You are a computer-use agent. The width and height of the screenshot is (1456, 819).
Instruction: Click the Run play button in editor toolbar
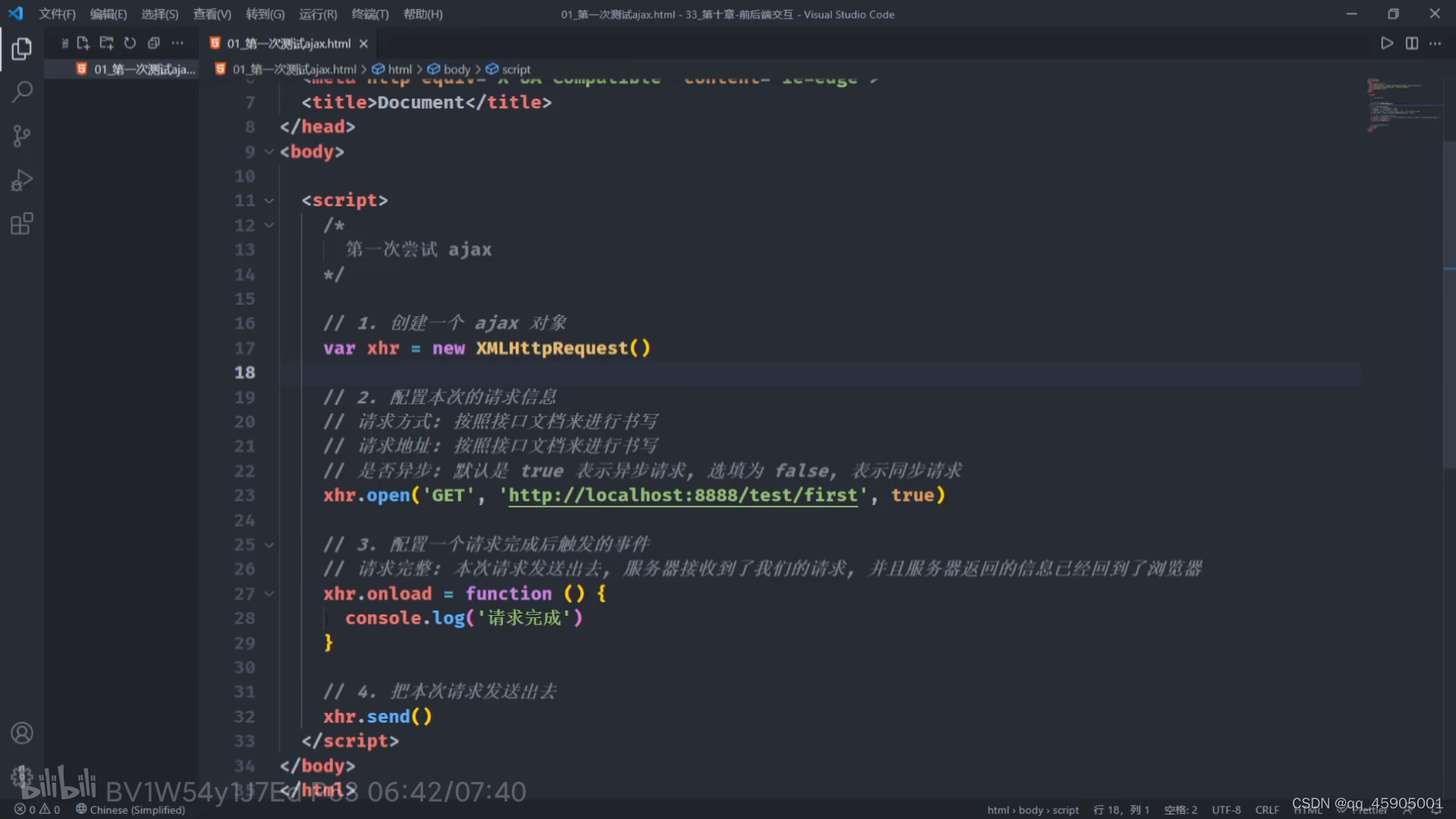tap(1386, 43)
